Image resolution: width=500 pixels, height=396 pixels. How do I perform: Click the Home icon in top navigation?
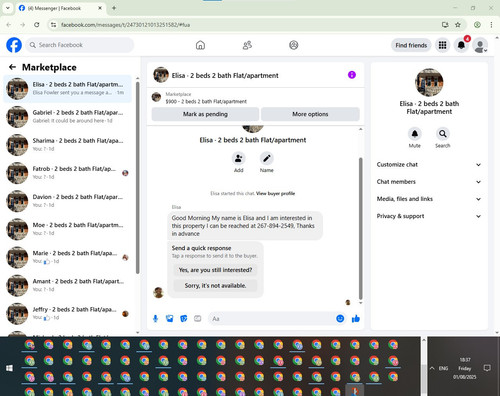point(200,45)
